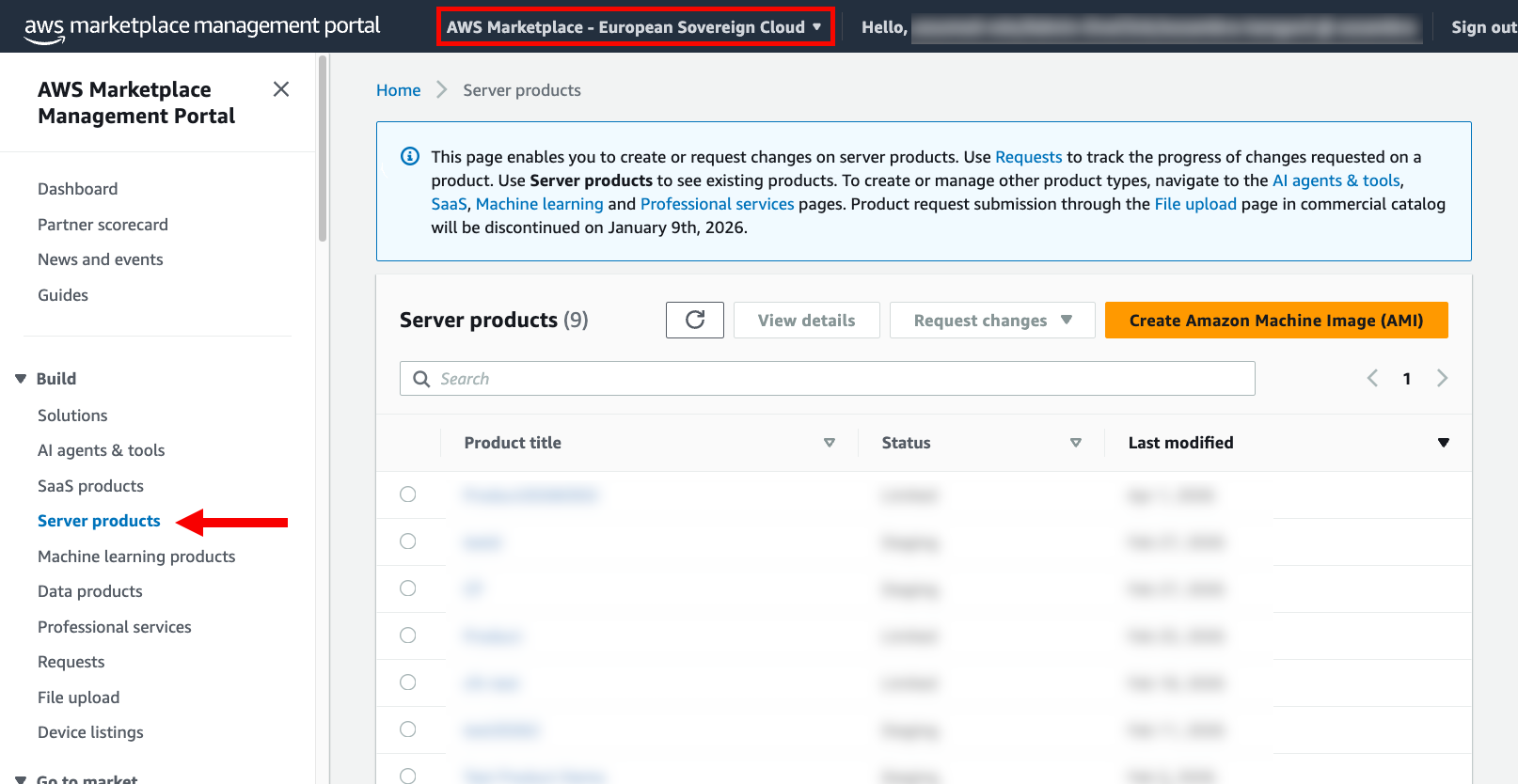Viewport: 1518px width, 784px height.
Task: Click the Product title column header
Action: (513, 443)
